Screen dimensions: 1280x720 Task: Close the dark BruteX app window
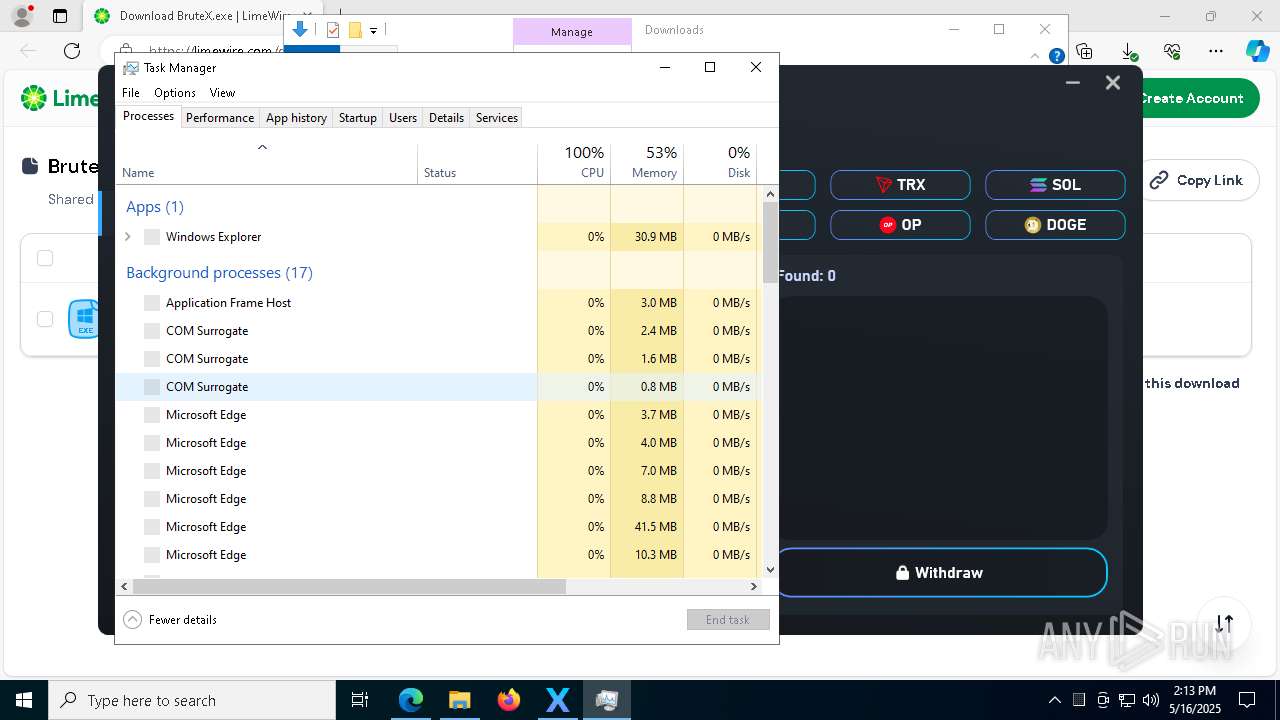[1113, 83]
